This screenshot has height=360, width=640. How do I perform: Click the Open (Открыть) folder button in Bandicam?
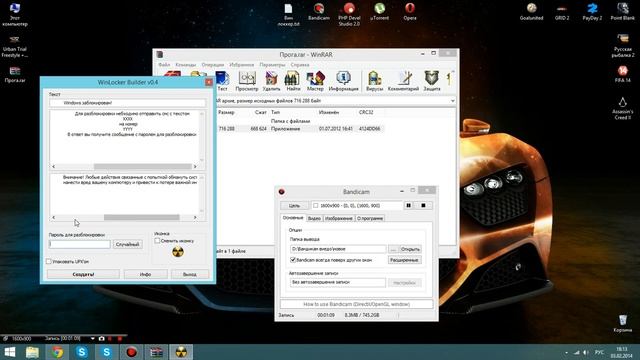point(410,249)
